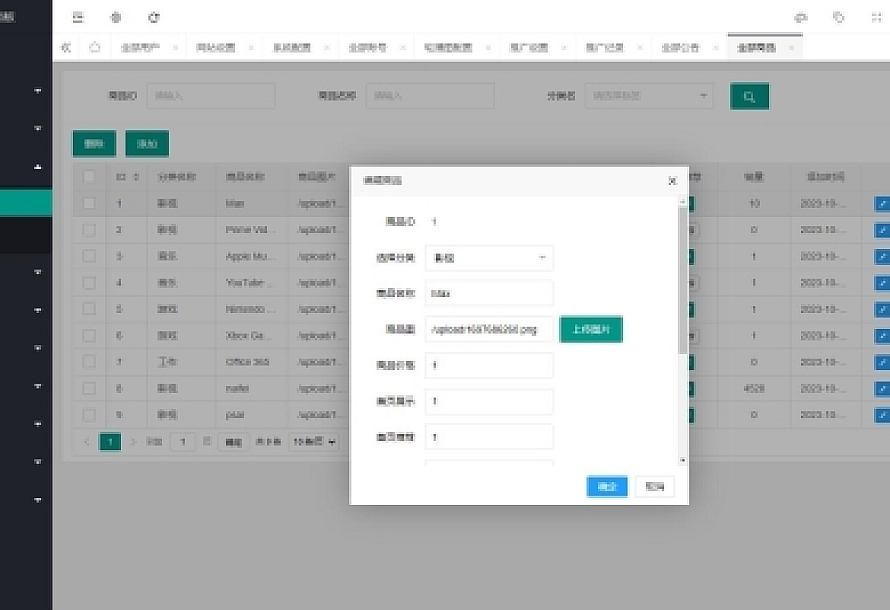This screenshot has width=890, height=610.
Task: Check the checkbox for the Prime Video row
Action: click(x=89, y=229)
